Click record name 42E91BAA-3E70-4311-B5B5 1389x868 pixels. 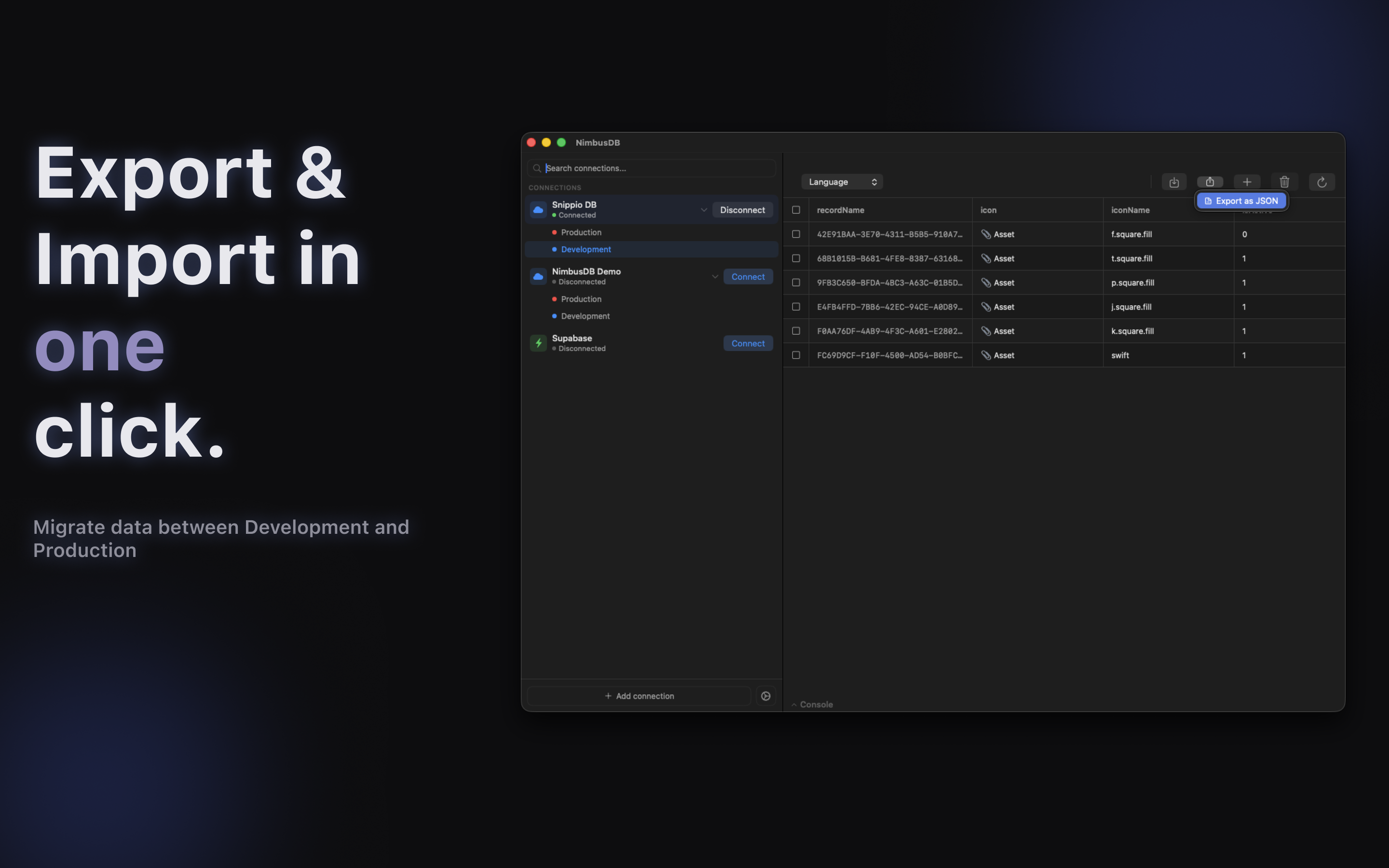point(890,234)
